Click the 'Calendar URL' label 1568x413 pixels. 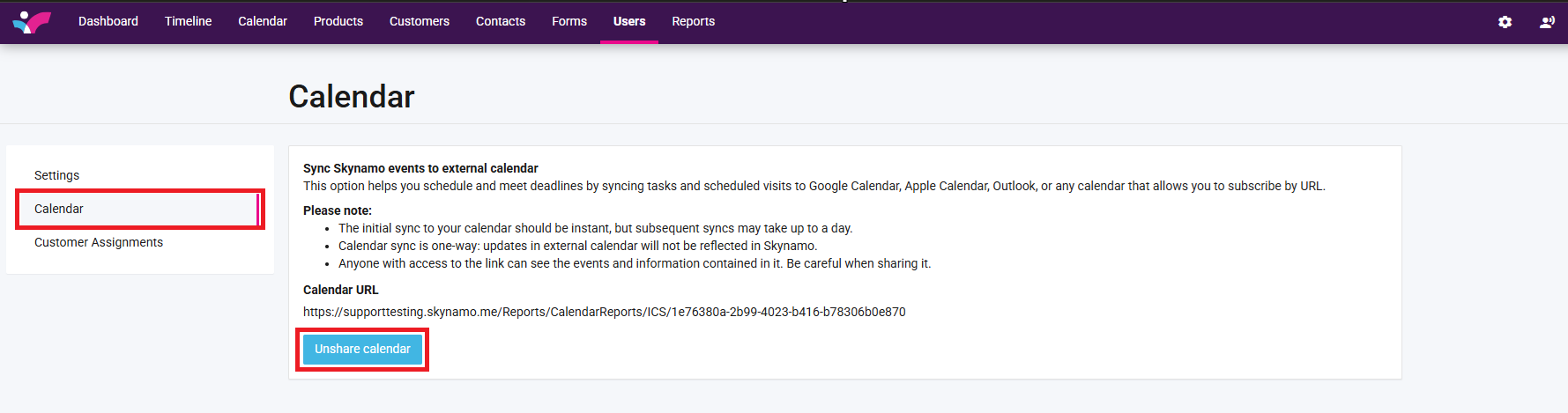(x=340, y=290)
